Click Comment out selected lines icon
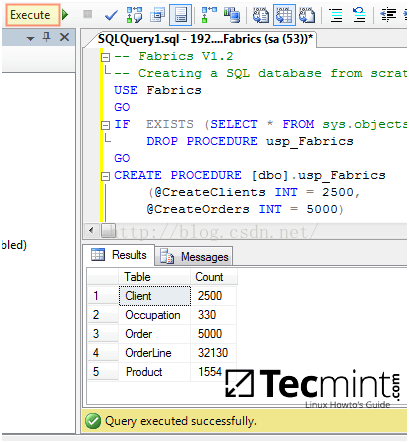 336,15
